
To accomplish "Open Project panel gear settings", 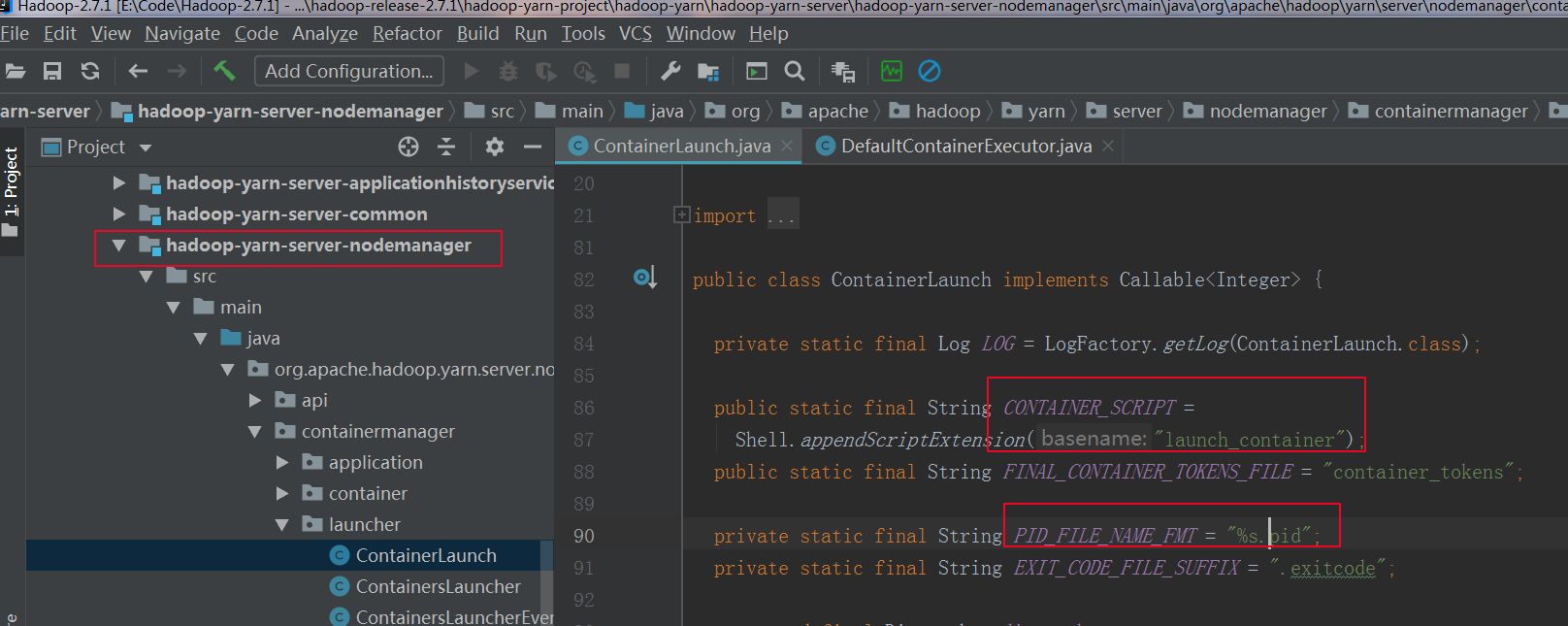I will 495,147.
